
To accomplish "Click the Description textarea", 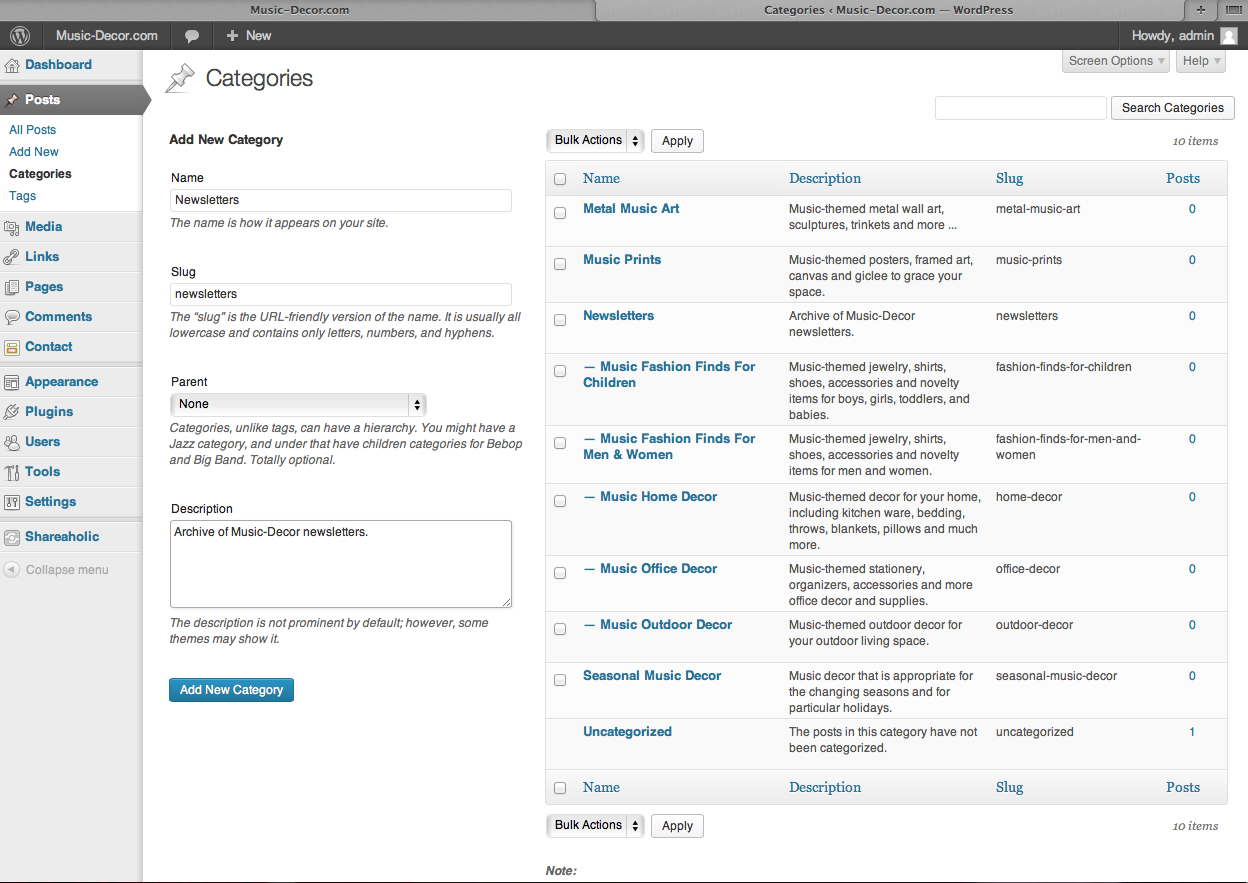I will [x=341, y=564].
